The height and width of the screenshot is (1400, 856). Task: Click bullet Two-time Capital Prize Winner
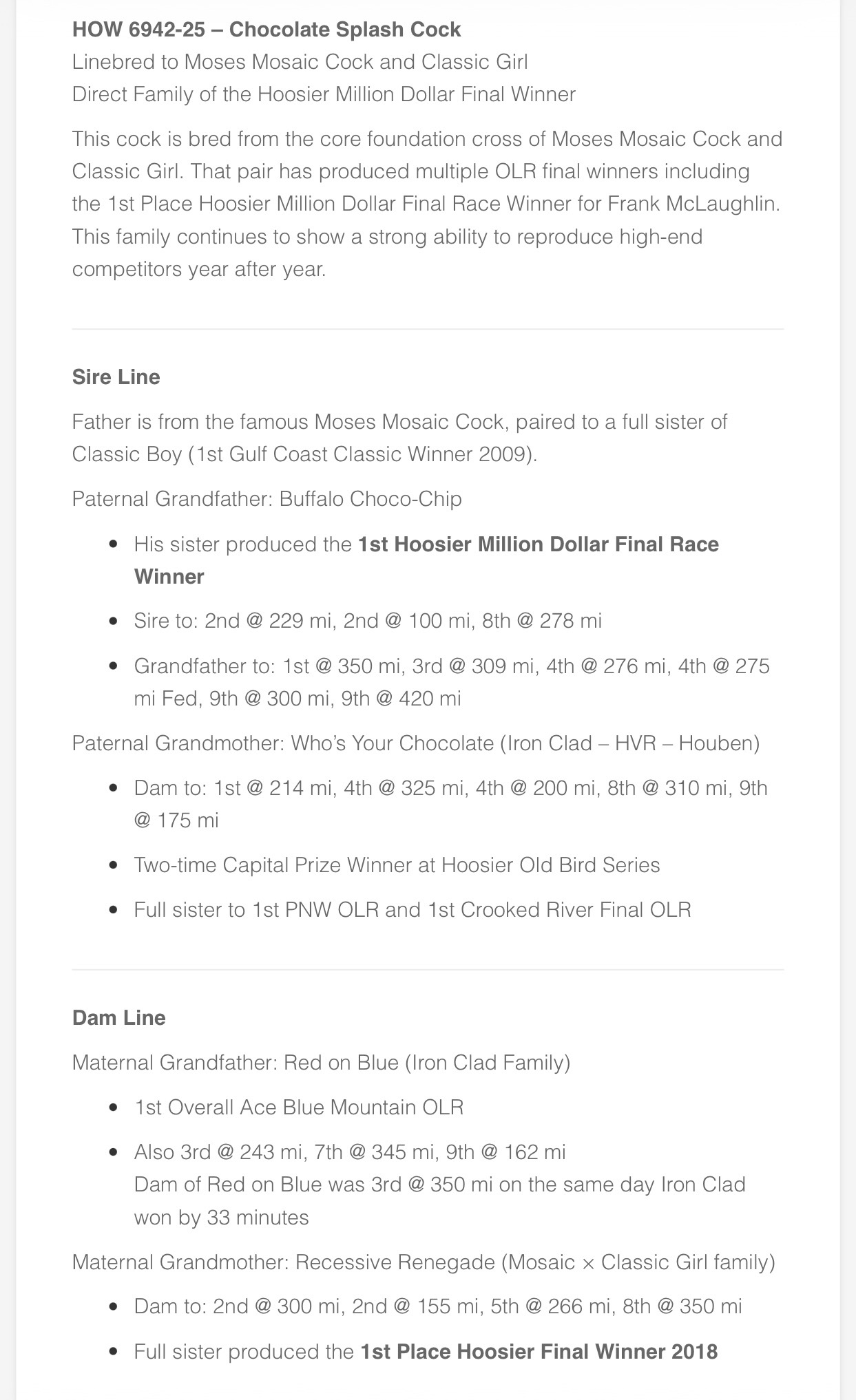(x=397, y=865)
